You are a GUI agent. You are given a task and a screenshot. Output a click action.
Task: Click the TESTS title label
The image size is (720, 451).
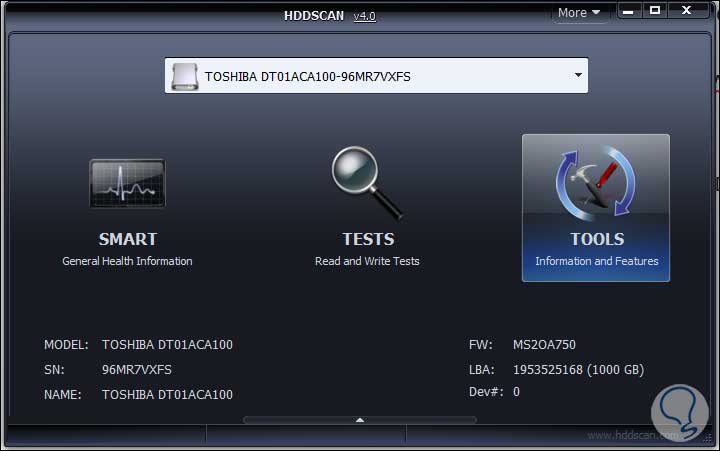click(368, 239)
